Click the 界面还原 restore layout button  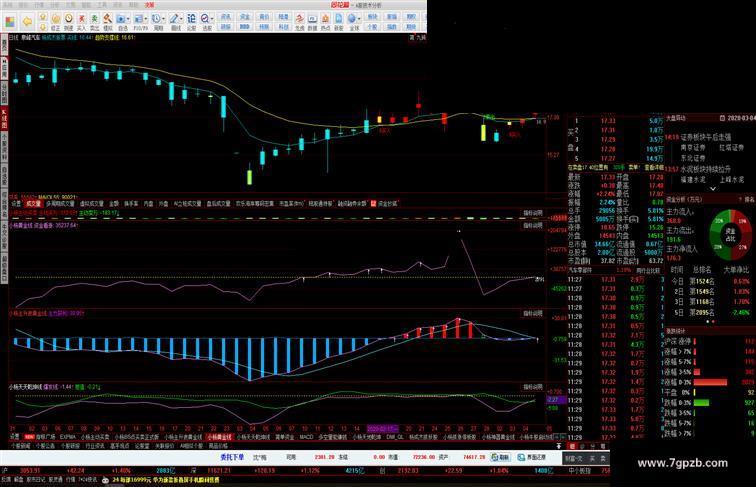pyautogui.click(x=532, y=457)
